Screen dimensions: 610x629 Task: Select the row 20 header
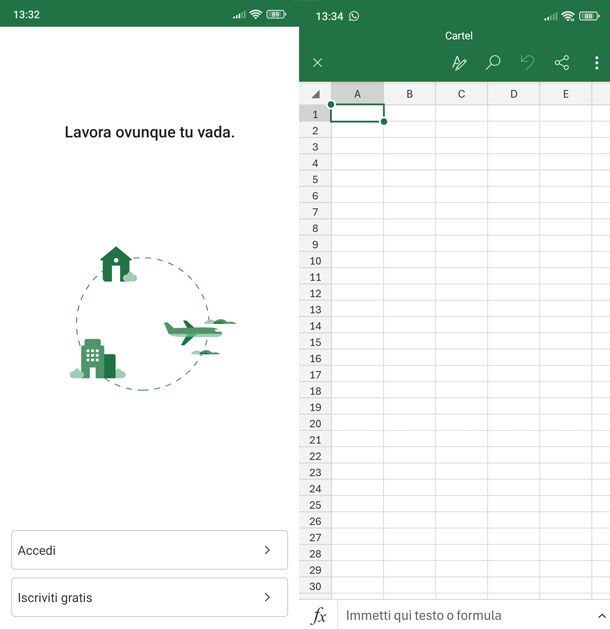pyautogui.click(x=315, y=424)
